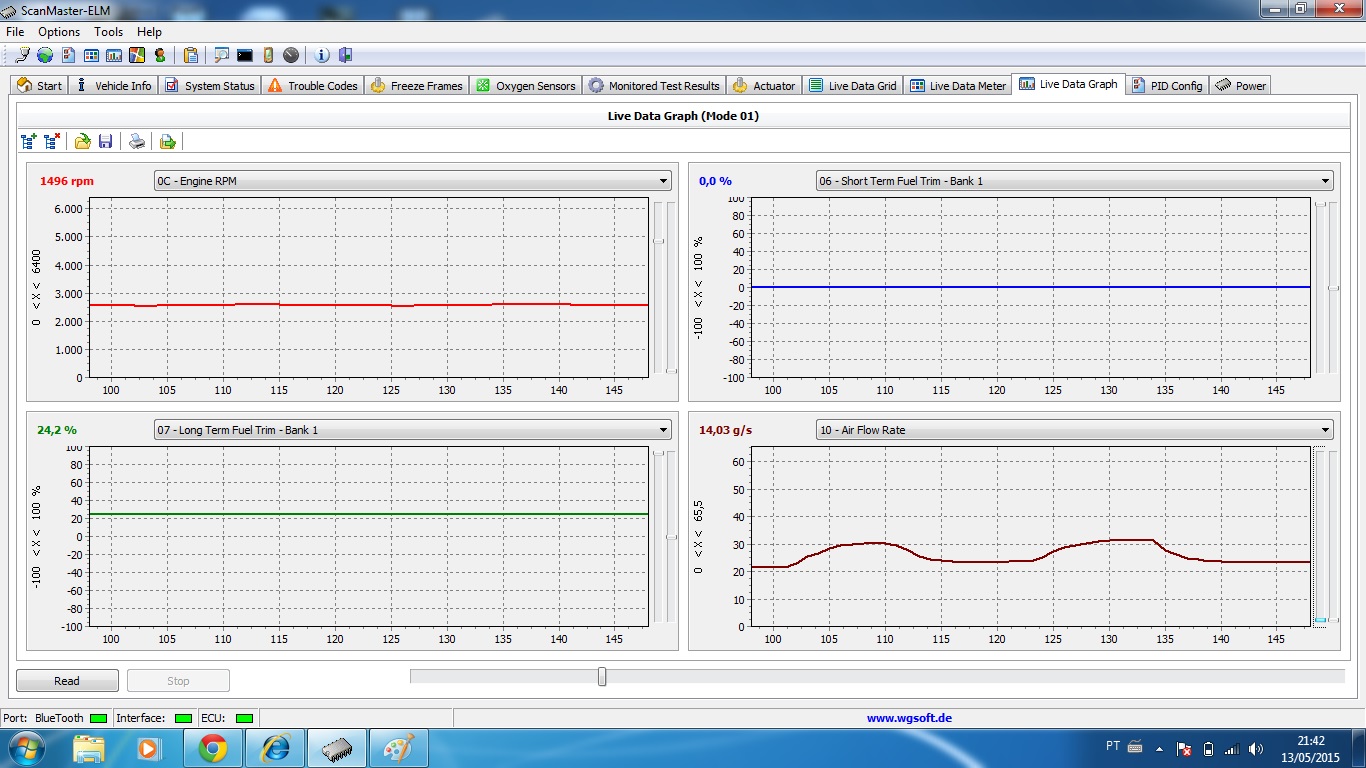Visit the www.wgsoft.de link
Image resolution: width=1366 pixels, height=768 pixels.
[x=908, y=718]
